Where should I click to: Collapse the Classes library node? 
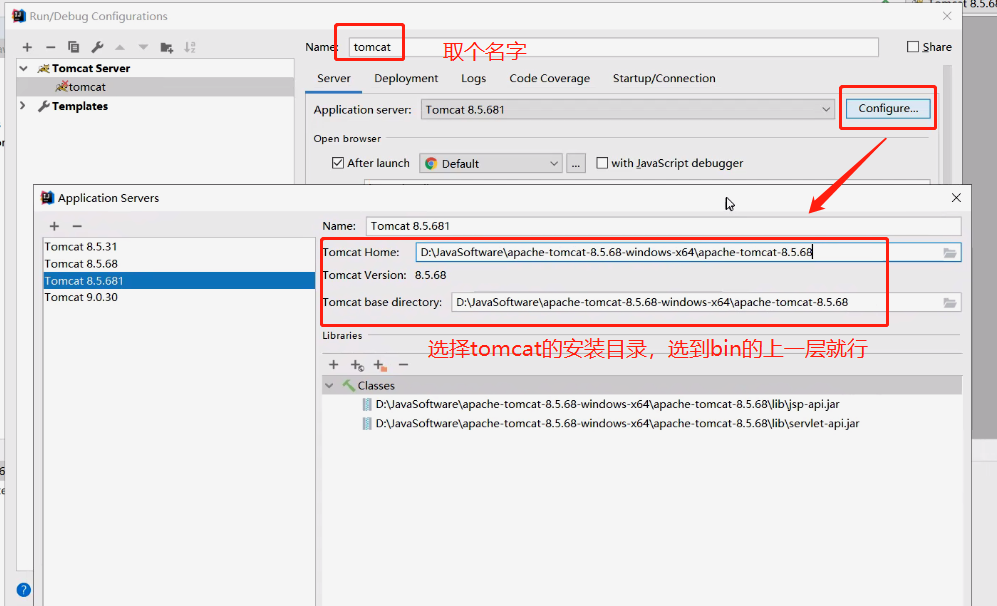tap(329, 385)
